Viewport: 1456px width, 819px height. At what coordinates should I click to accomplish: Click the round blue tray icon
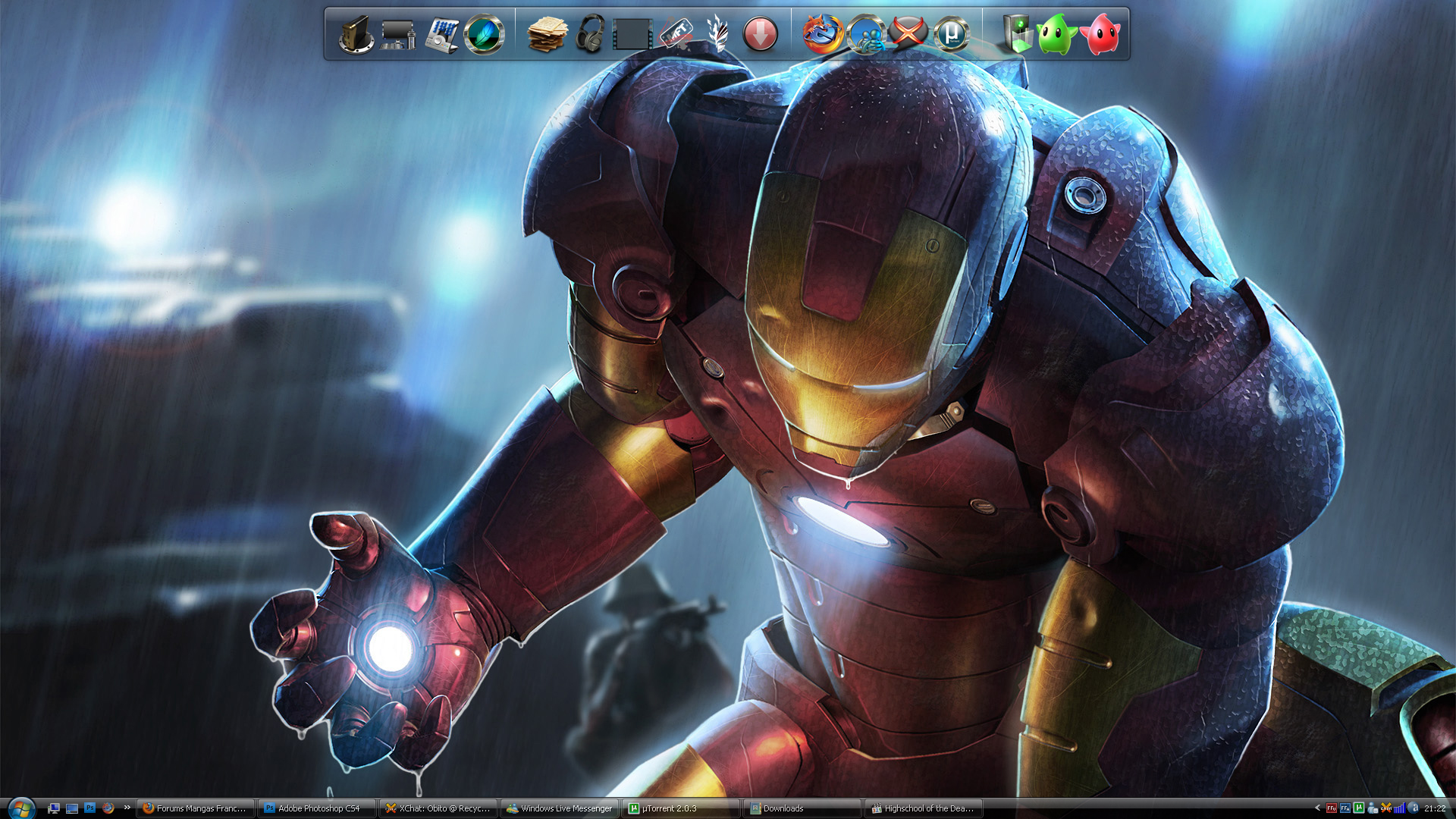[1414, 808]
